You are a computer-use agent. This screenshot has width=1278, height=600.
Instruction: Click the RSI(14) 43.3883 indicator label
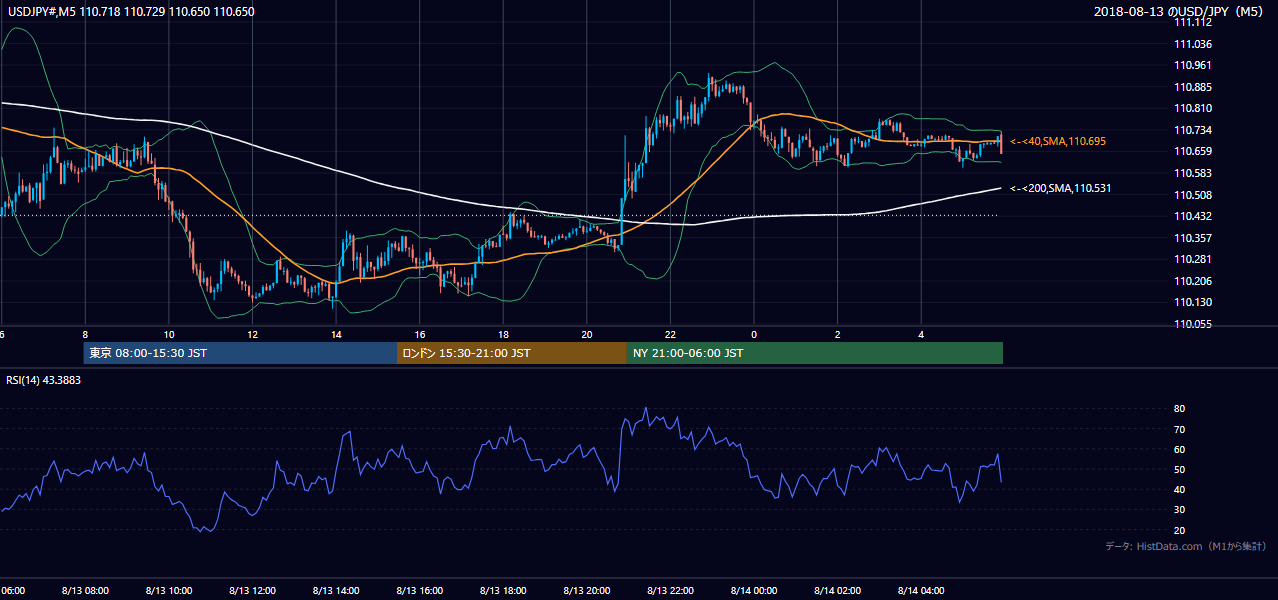click(44, 379)
